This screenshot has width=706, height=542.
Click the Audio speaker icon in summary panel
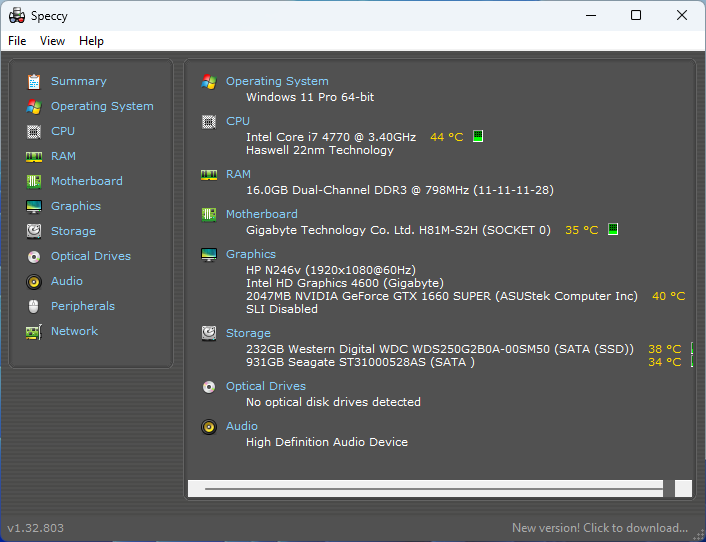pyautogui.click(x=209, y=427)
